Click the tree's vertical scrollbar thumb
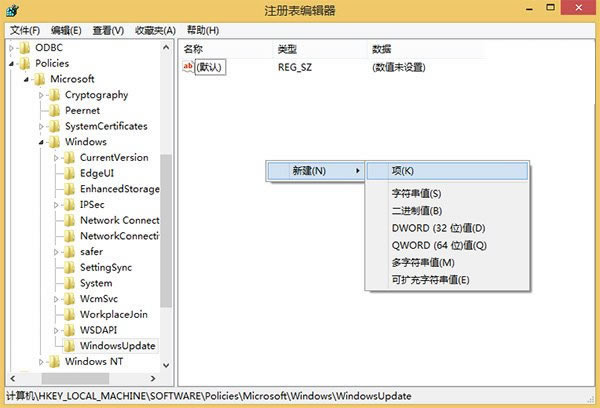Viewport: 600px width, 408px height. click(x=166, y=231)
